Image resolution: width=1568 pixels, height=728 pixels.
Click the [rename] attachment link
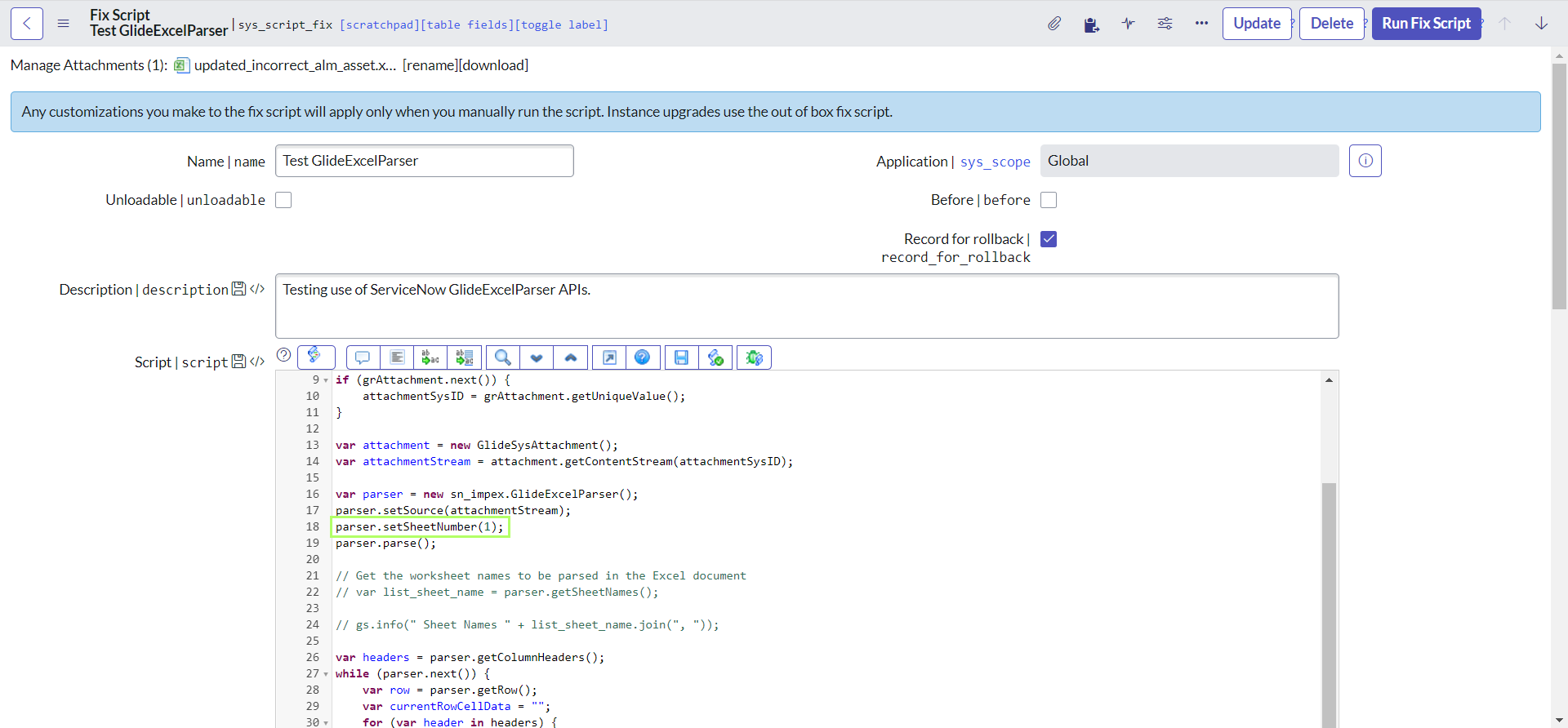pyautogui.click(x=431, y=65)
